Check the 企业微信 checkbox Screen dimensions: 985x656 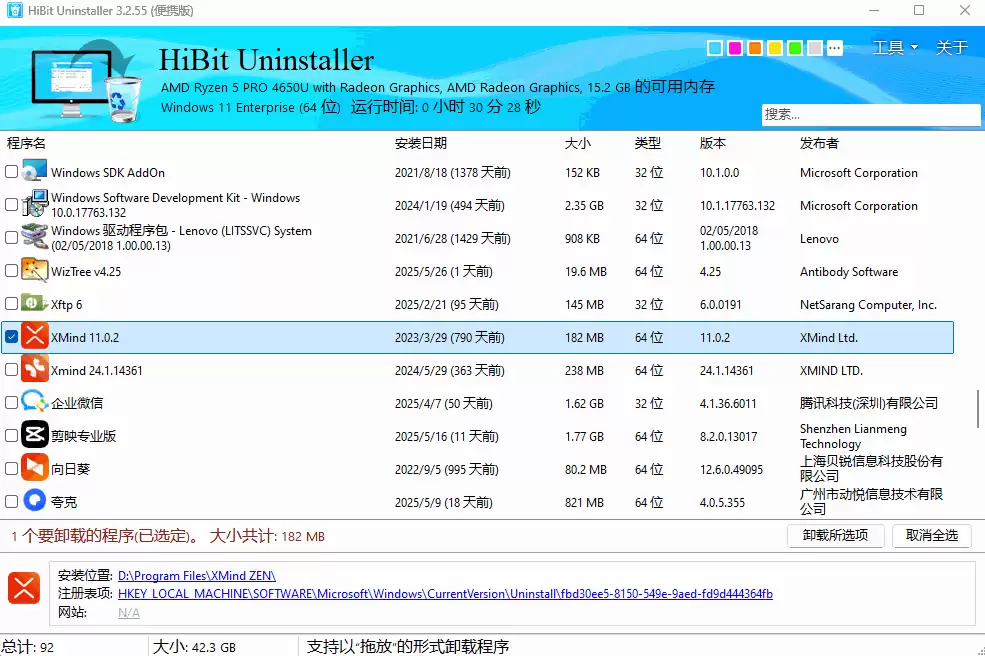[x=11, y=402]
